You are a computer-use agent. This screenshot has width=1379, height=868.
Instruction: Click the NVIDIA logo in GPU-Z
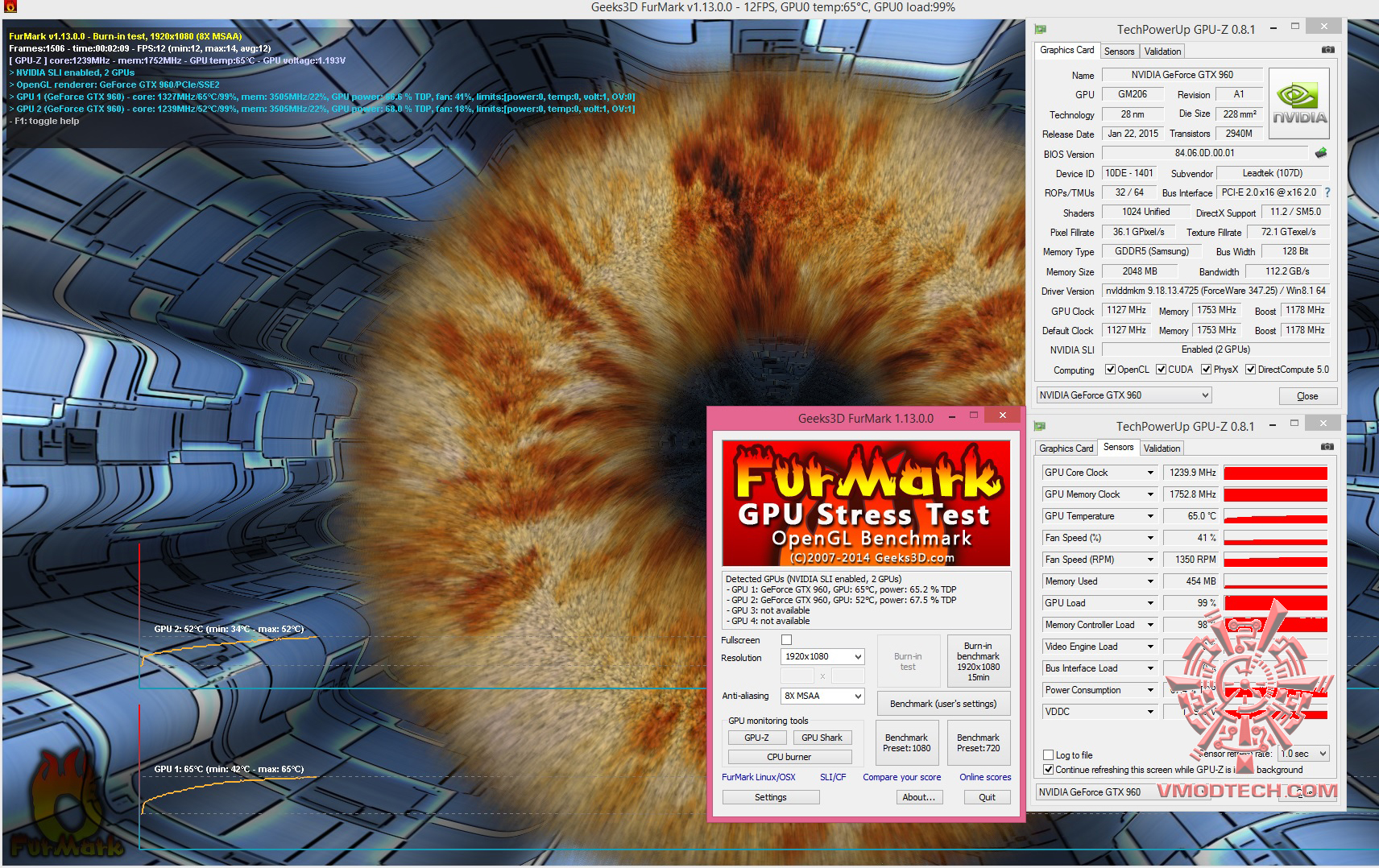[1298, 104]
